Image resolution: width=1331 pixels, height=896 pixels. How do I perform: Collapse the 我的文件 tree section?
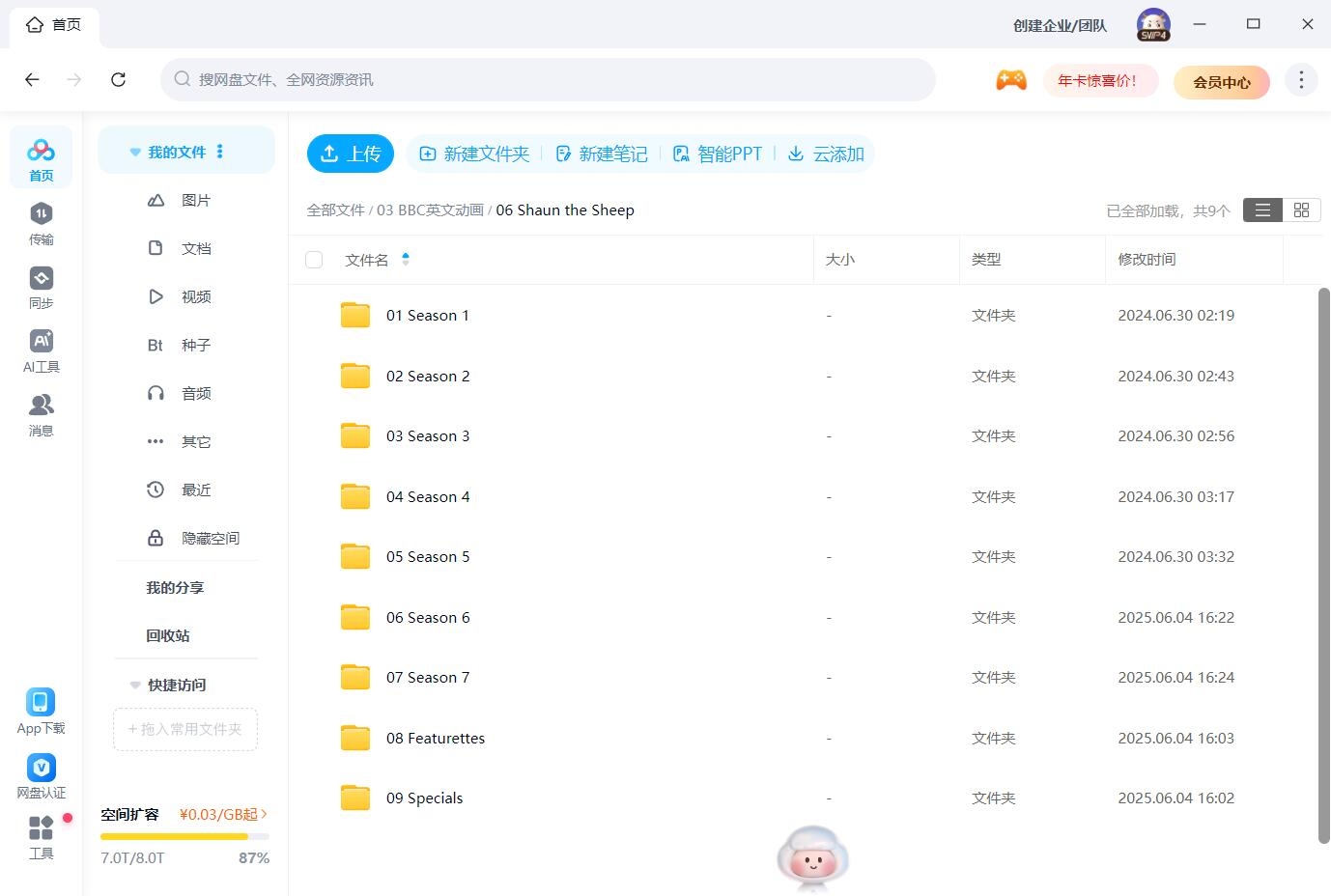(x=135, y=153)
